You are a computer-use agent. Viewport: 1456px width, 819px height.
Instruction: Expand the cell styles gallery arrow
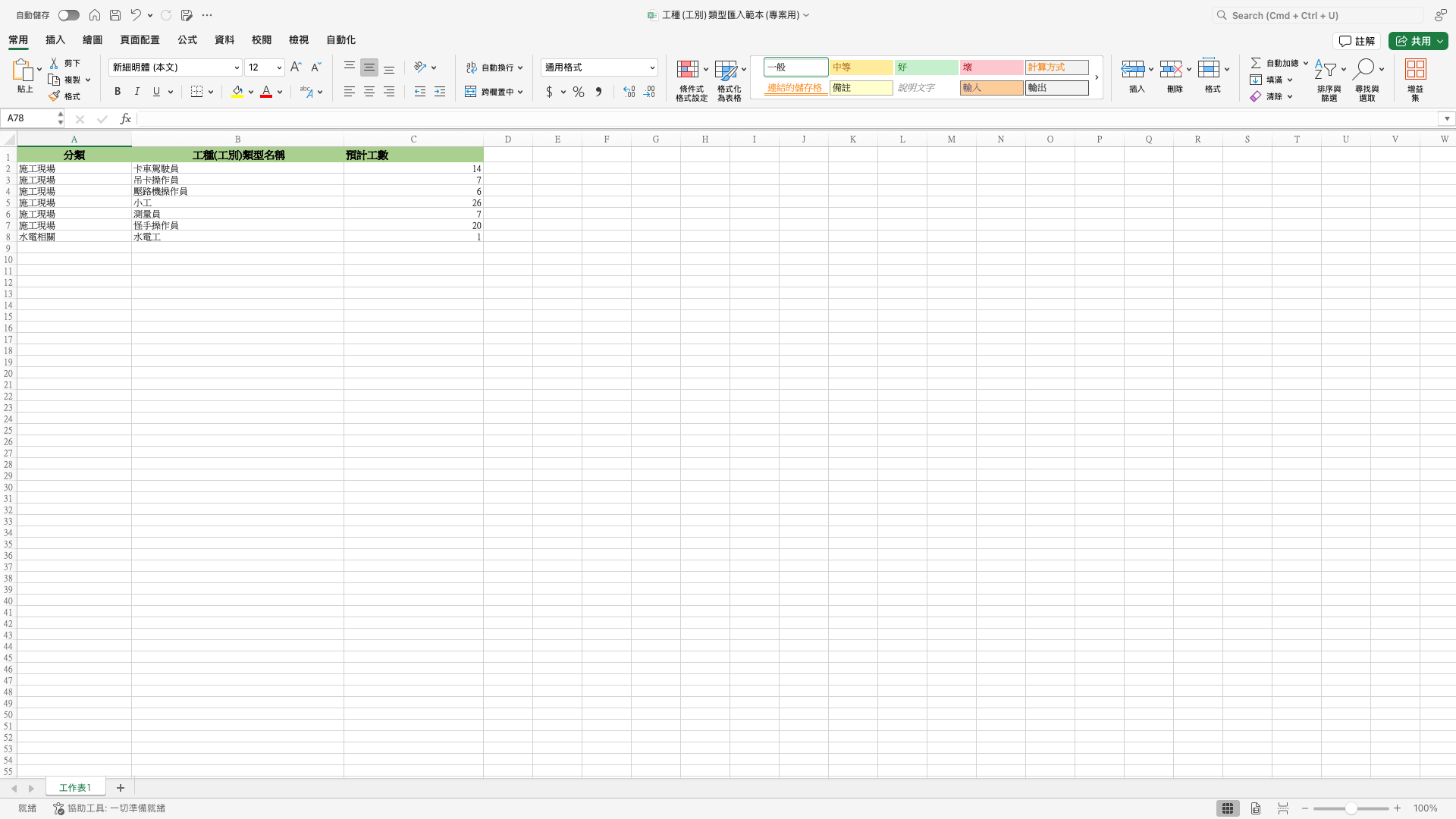pos(1097,77)
